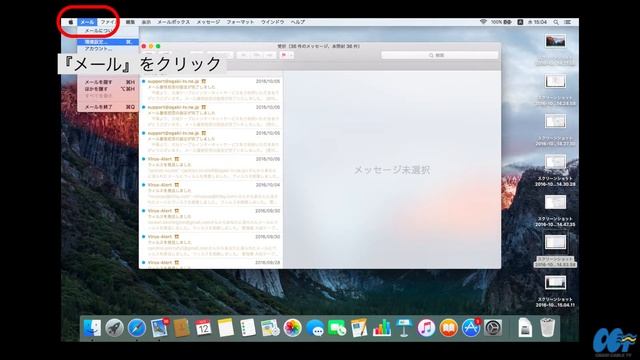The width and height of the screenshot is (640, 360).
Task: Open Keynote podium icon in Dock
Action: (x=404, y=328)
